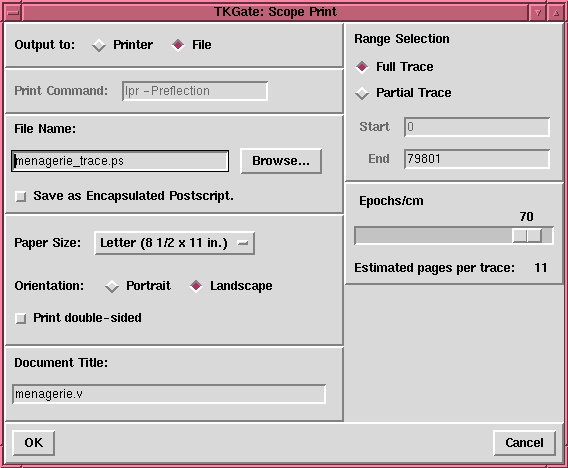Open the window menu icon in title bar
This screenshot has width=568, height=468.
point(13,13)
